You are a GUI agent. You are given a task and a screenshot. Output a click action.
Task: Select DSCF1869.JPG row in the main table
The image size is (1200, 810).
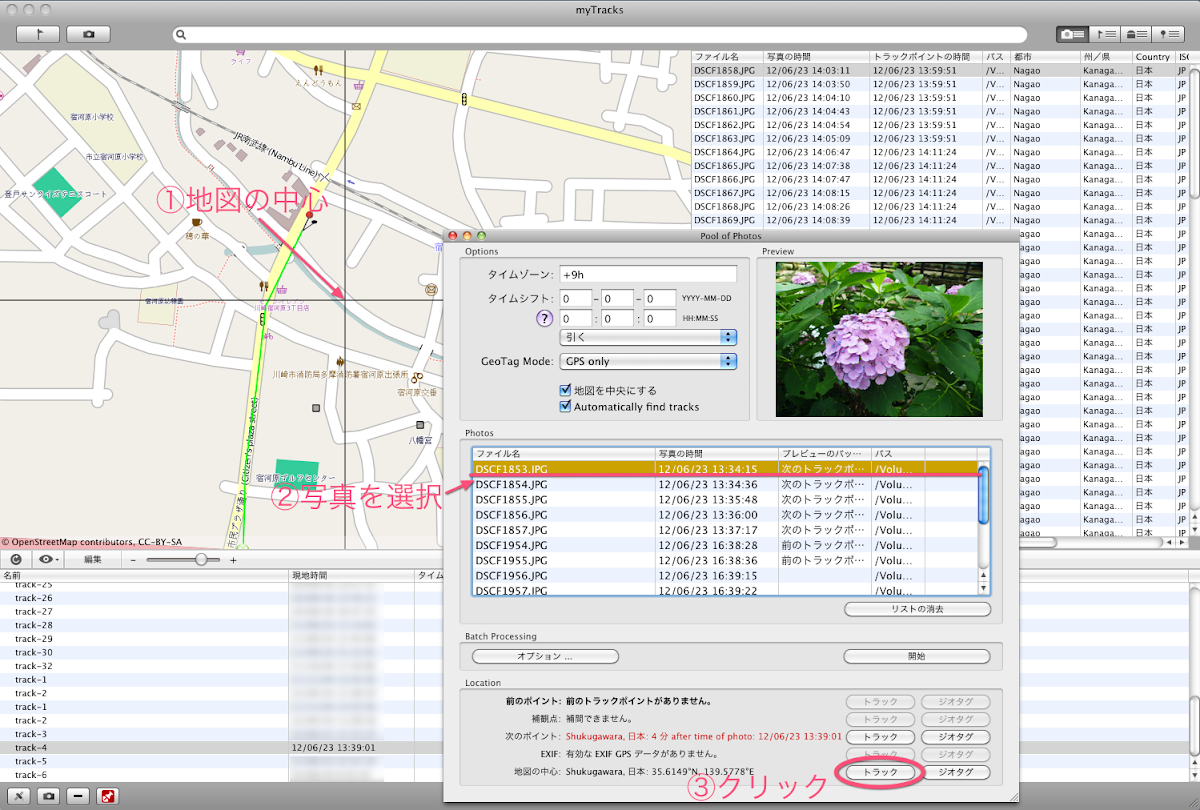[940, 220]
